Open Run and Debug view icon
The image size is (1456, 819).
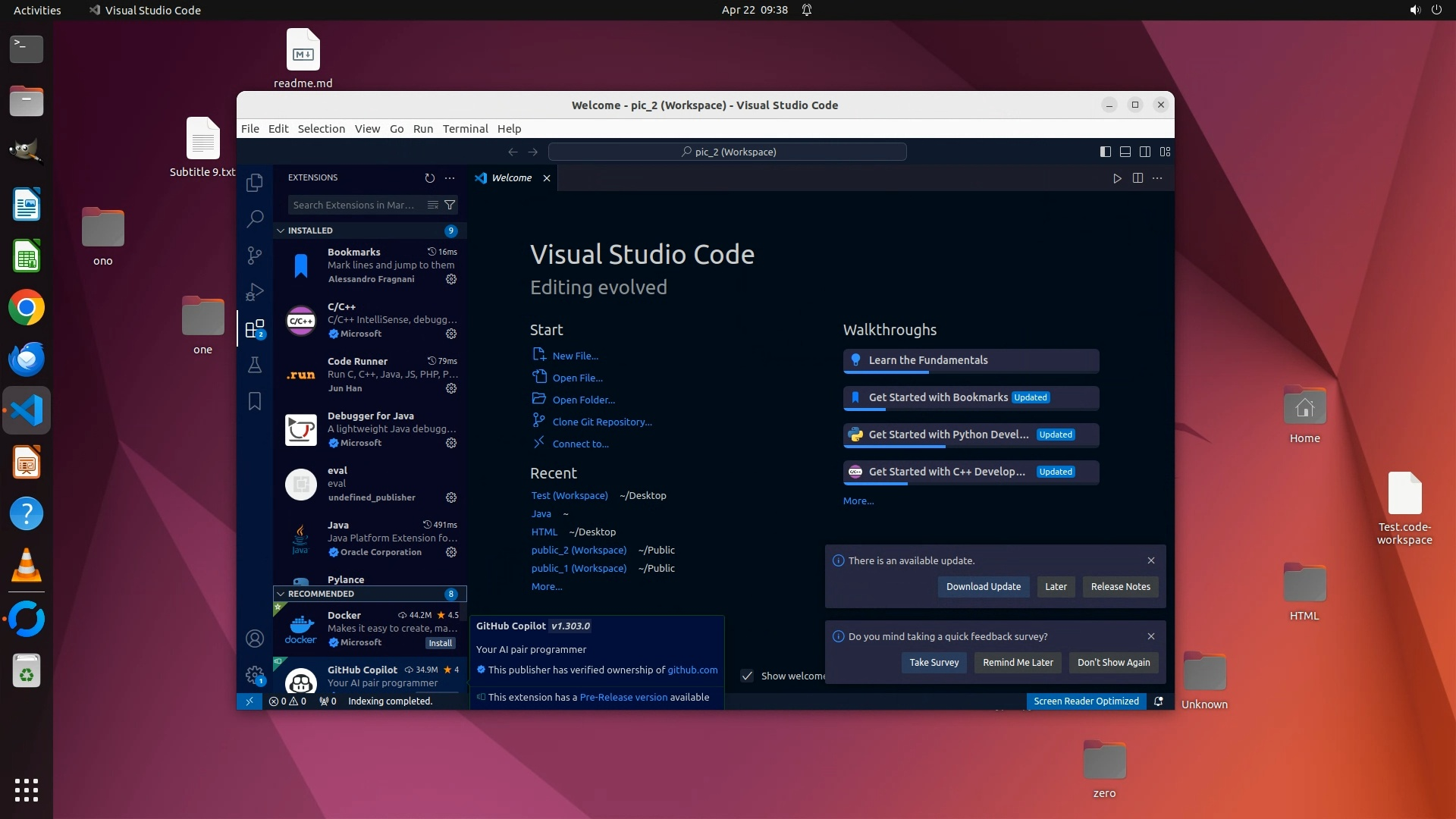pos(255,292)
